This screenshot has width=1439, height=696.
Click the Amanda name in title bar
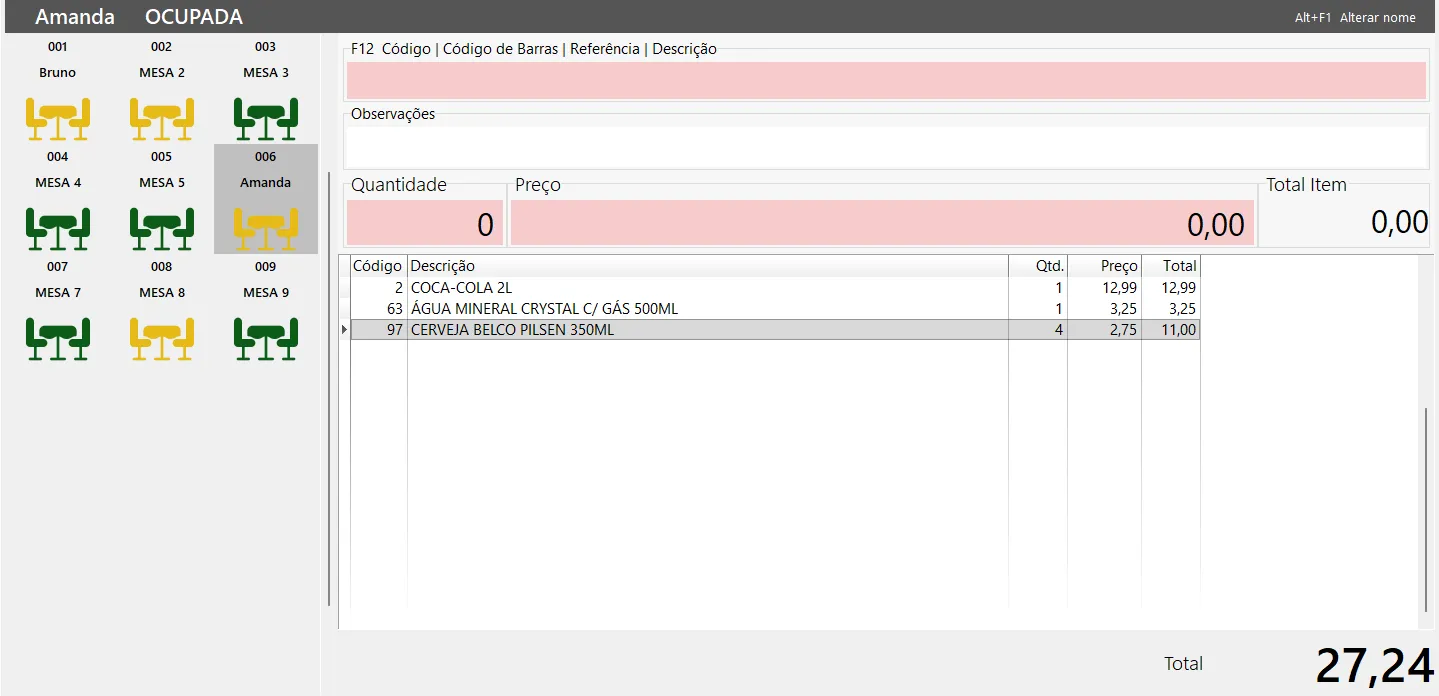(x=75, y=17)
